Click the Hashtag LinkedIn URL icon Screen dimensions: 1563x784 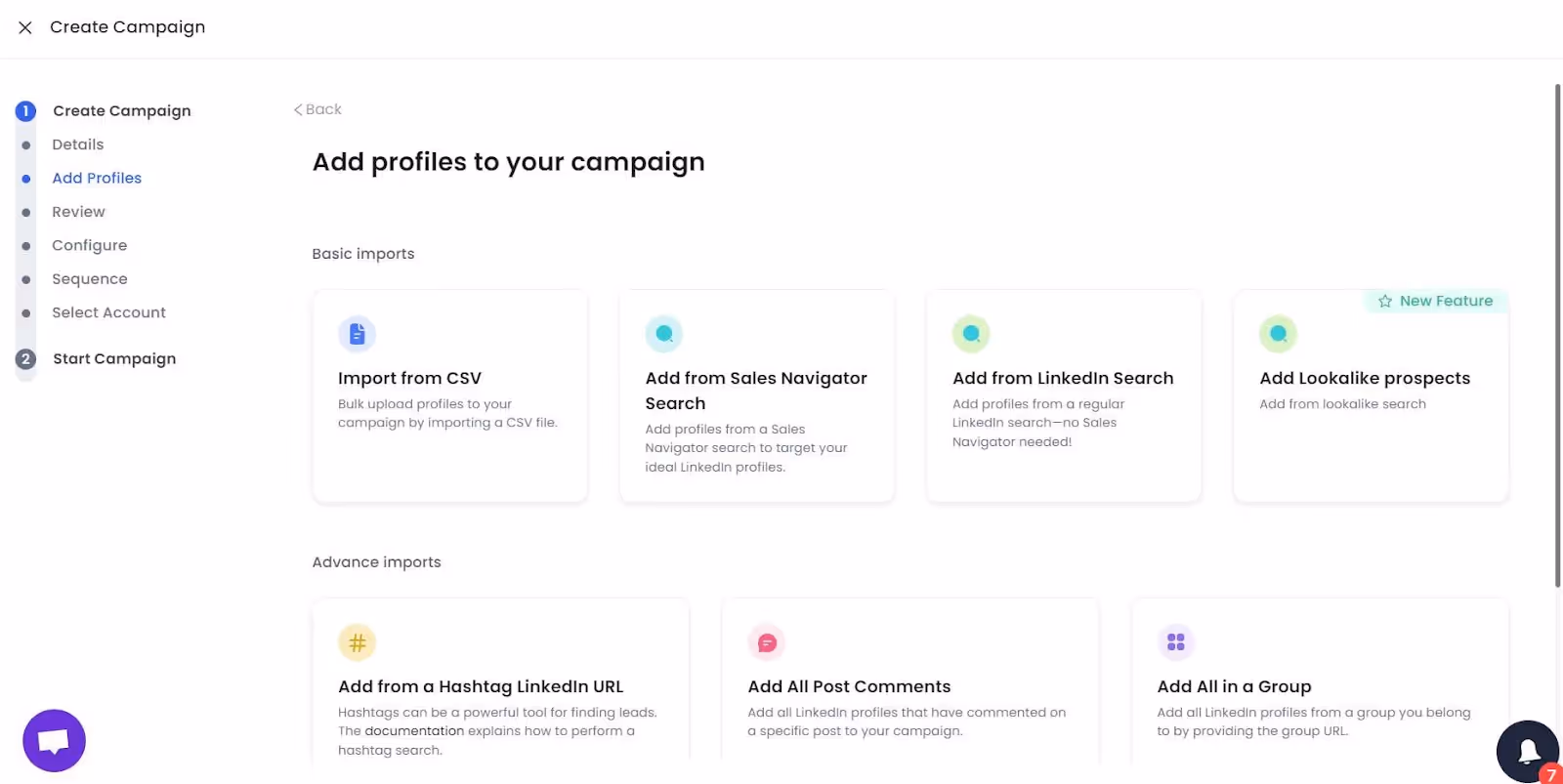pyautogui.click(x=357, y=641)
